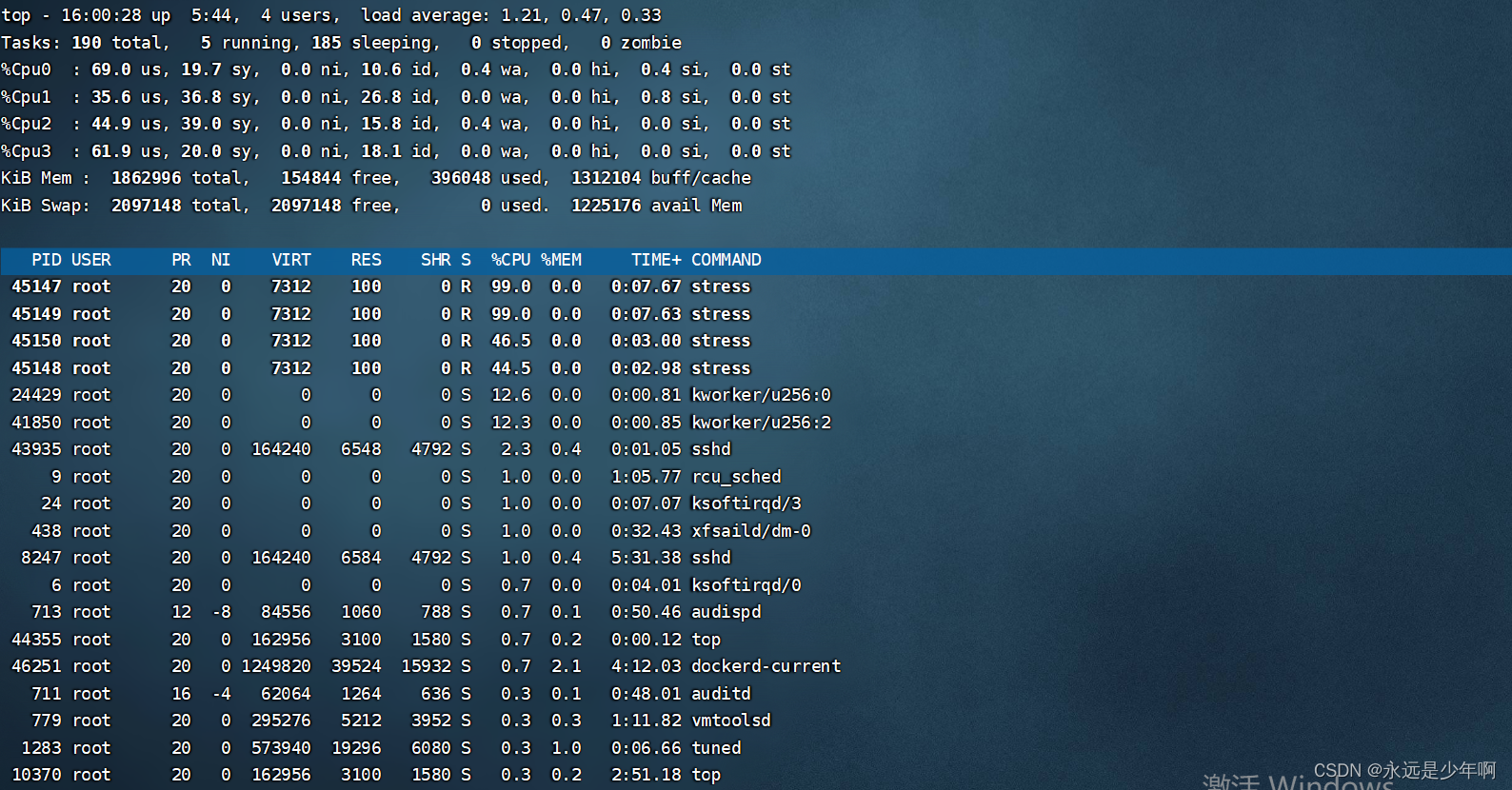Select the SHR column header
1512x790 pixels.
(x=436, y=260)
